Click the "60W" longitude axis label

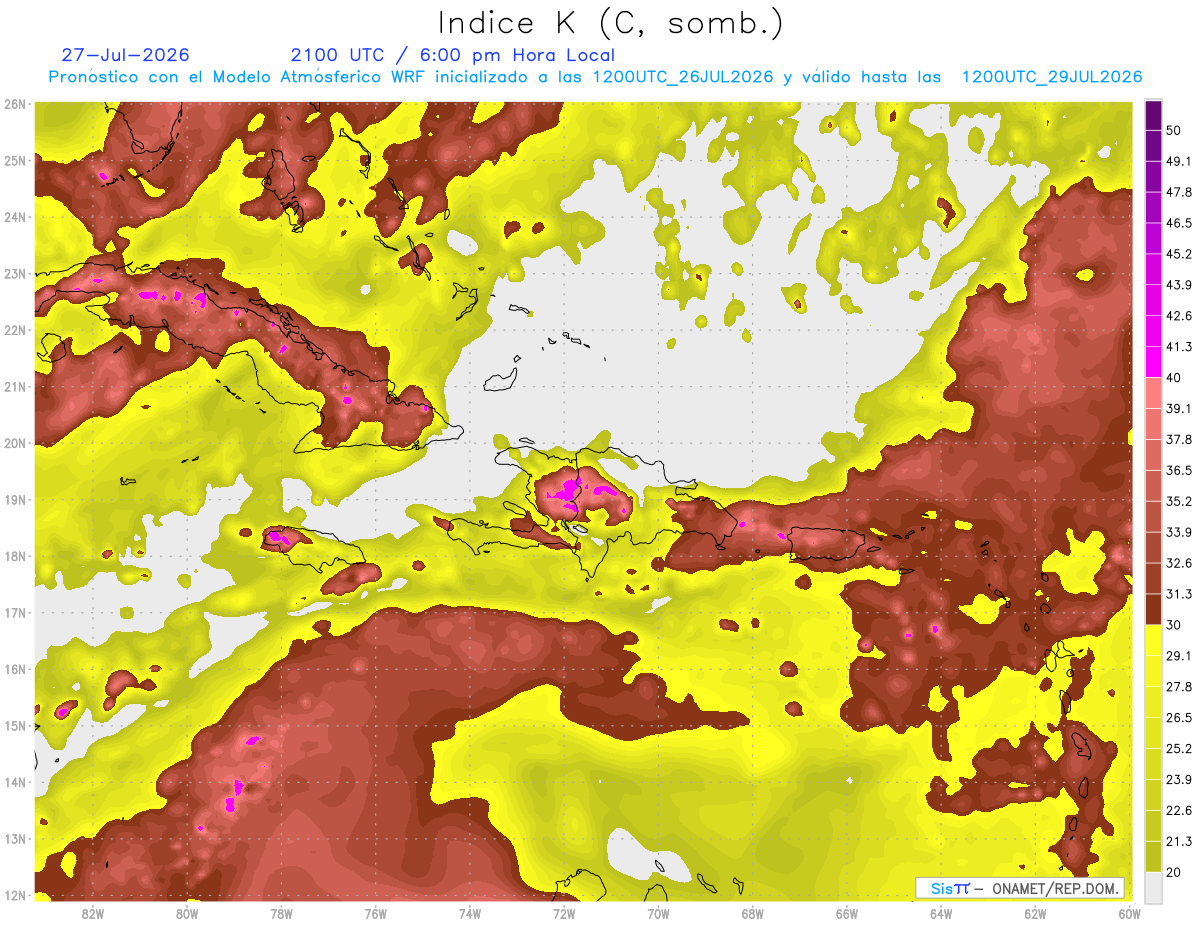[1129, 914]
